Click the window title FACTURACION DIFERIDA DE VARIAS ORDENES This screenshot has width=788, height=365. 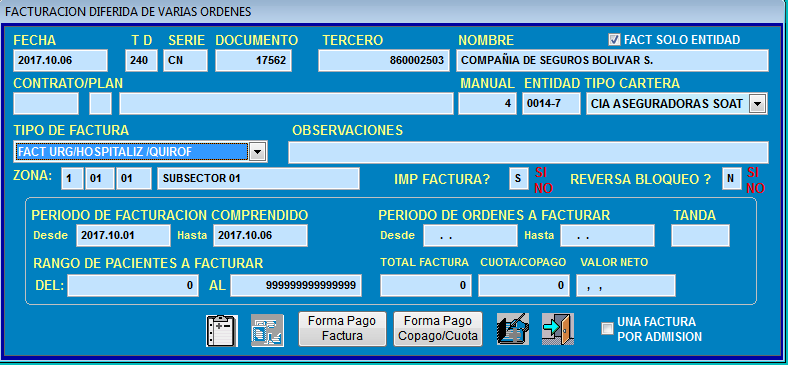click(128, 12)
